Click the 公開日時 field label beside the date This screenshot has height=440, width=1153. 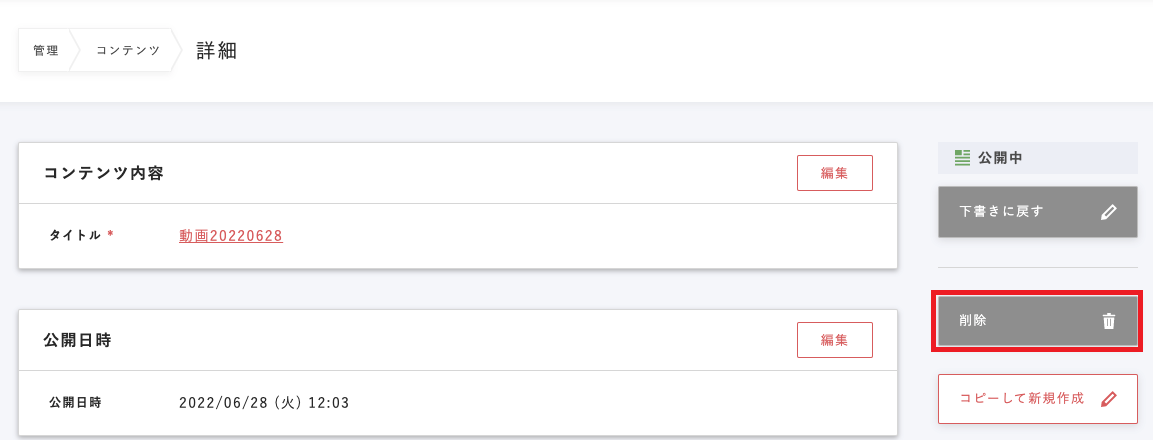pyautogui.click(x=75, y=403)
